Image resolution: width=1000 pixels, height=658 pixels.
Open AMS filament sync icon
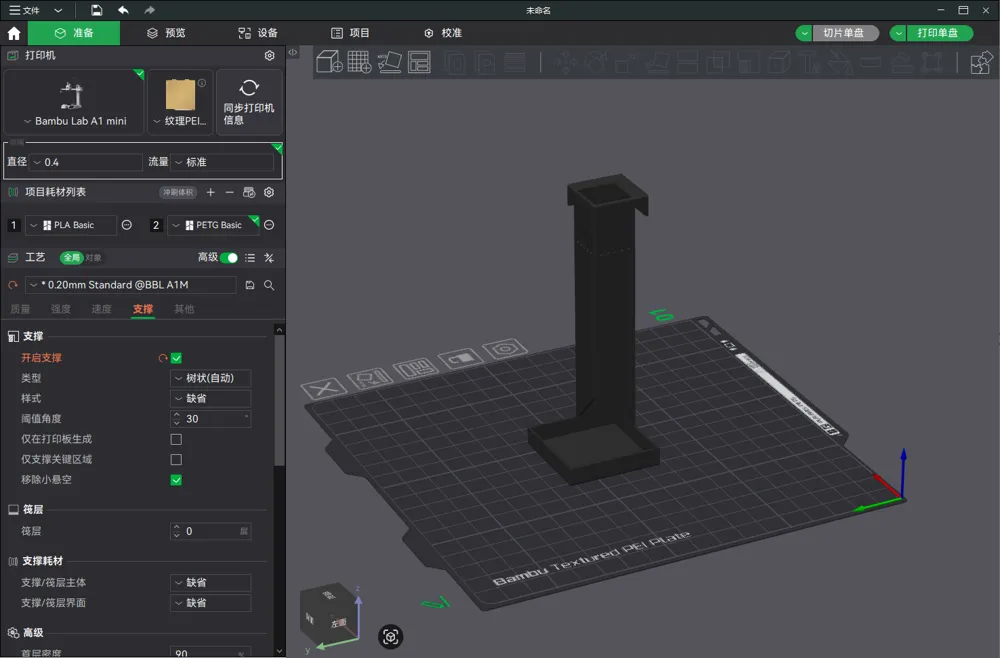click(x=249, y=192)
